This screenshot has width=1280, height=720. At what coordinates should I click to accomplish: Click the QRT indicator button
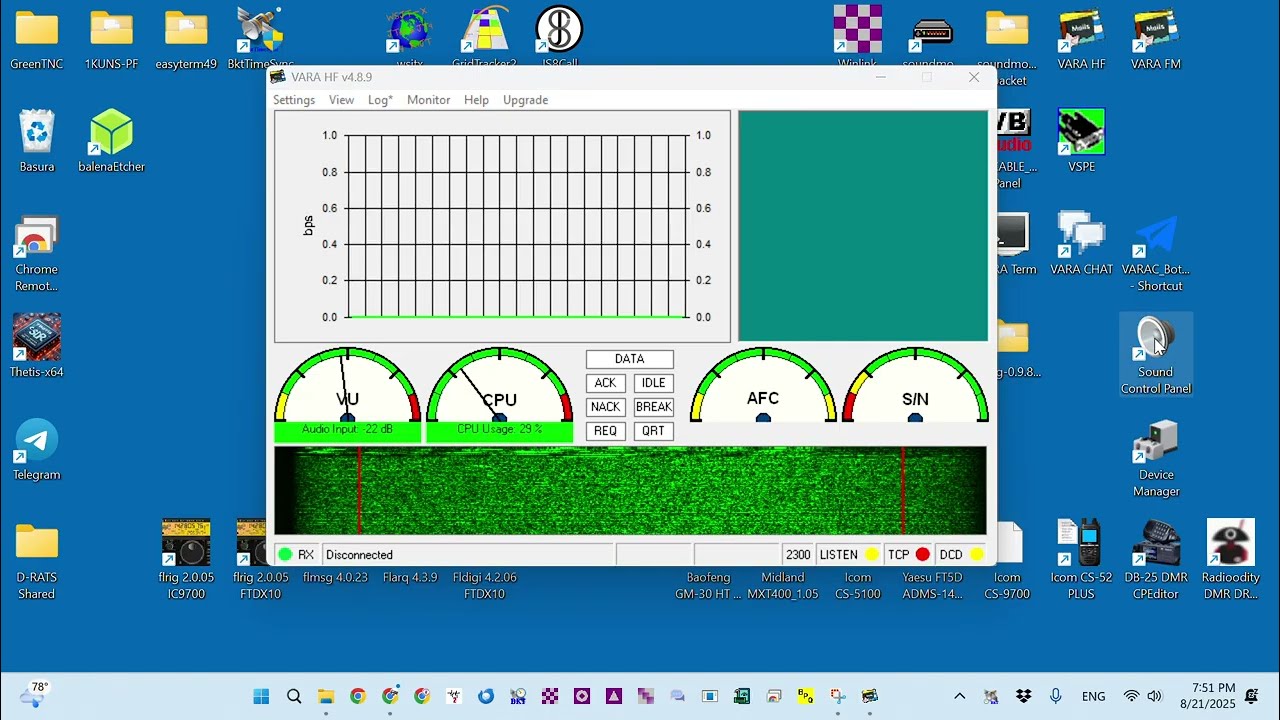click(653, 431)
